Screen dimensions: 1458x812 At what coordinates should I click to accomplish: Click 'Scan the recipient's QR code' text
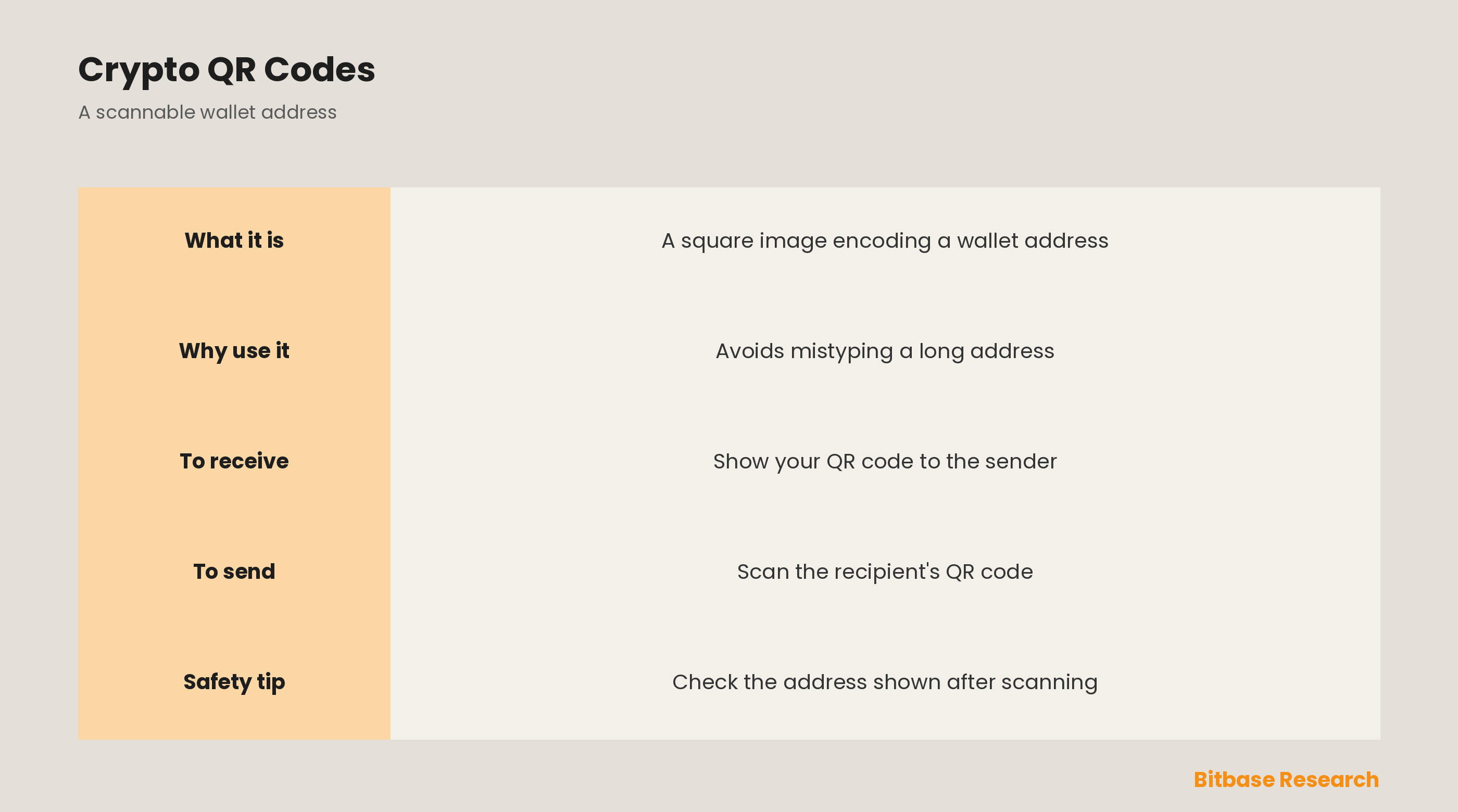click(885, 572)
